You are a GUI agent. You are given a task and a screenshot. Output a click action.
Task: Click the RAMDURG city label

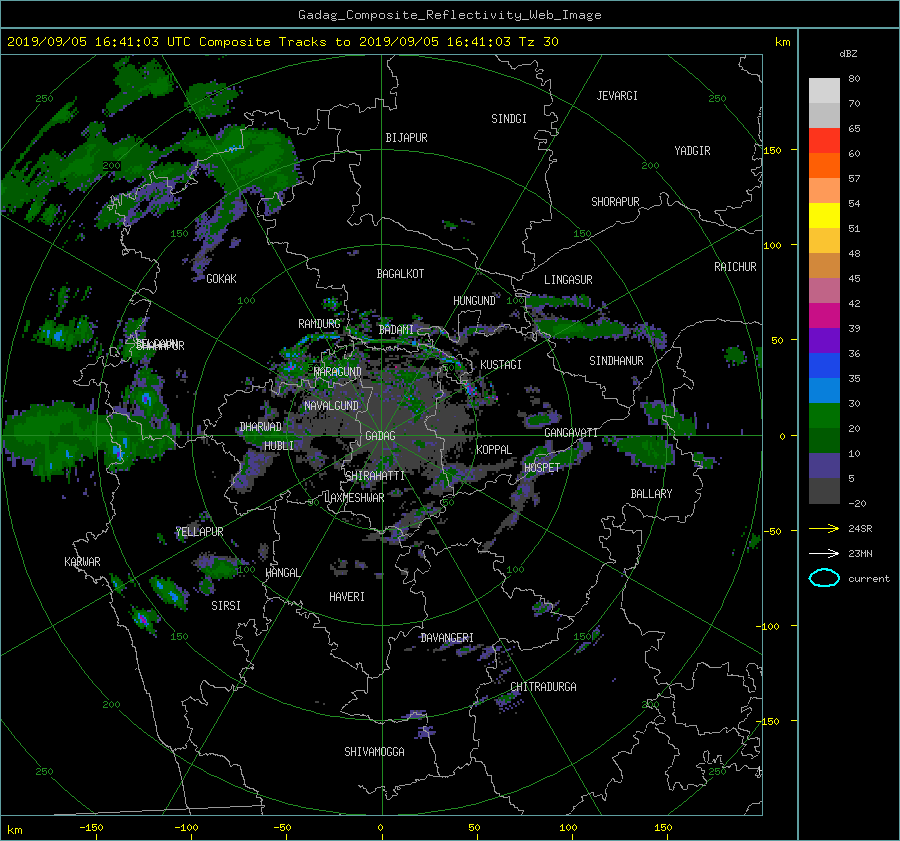coord(319,324)
